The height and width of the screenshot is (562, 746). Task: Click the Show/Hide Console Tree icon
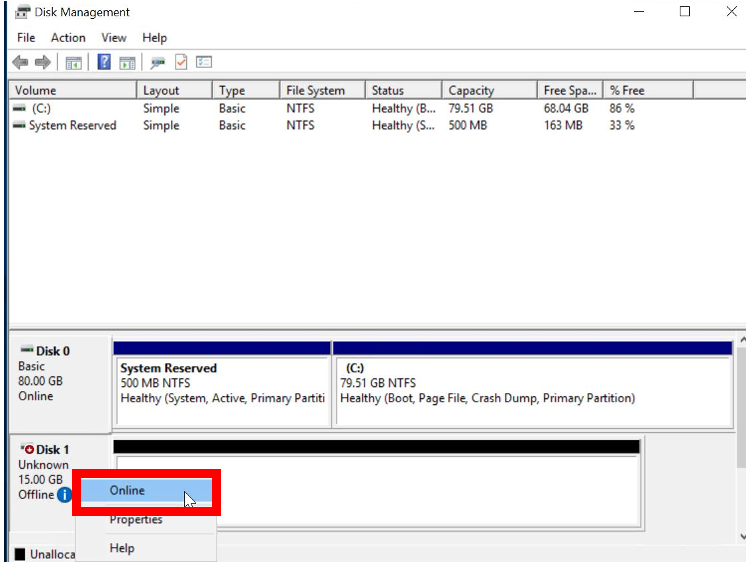(x=73, y=62)
